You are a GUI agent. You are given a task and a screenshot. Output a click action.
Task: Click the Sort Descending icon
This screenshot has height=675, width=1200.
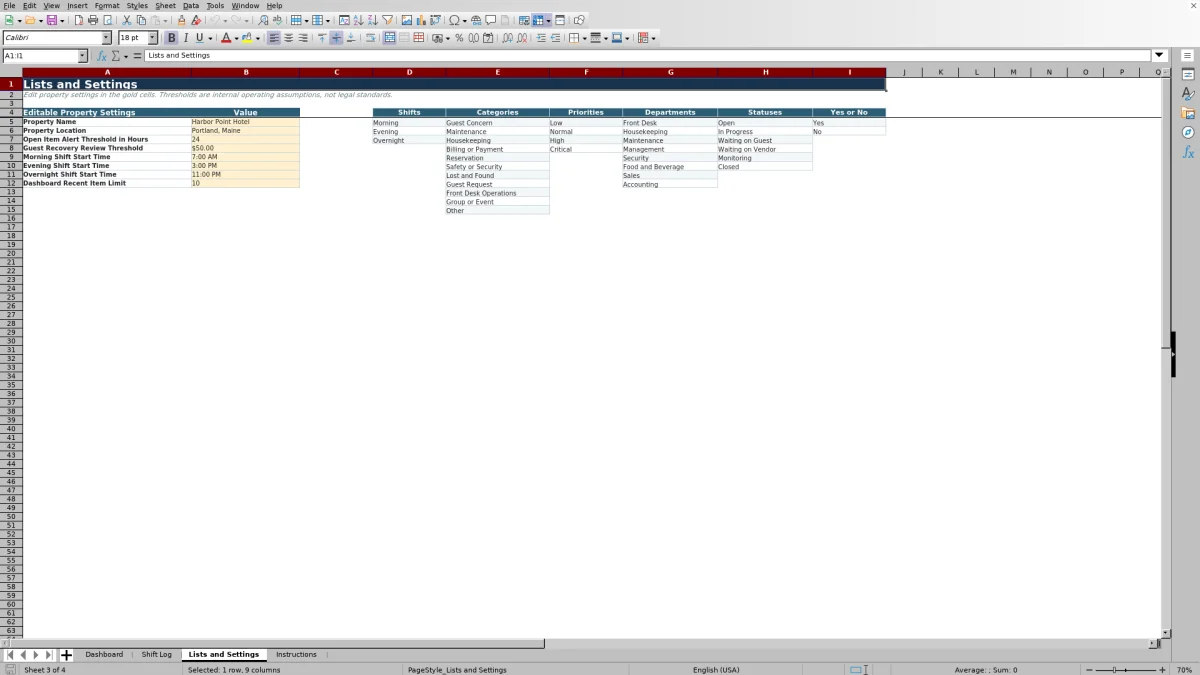click(x=373, y=20)
